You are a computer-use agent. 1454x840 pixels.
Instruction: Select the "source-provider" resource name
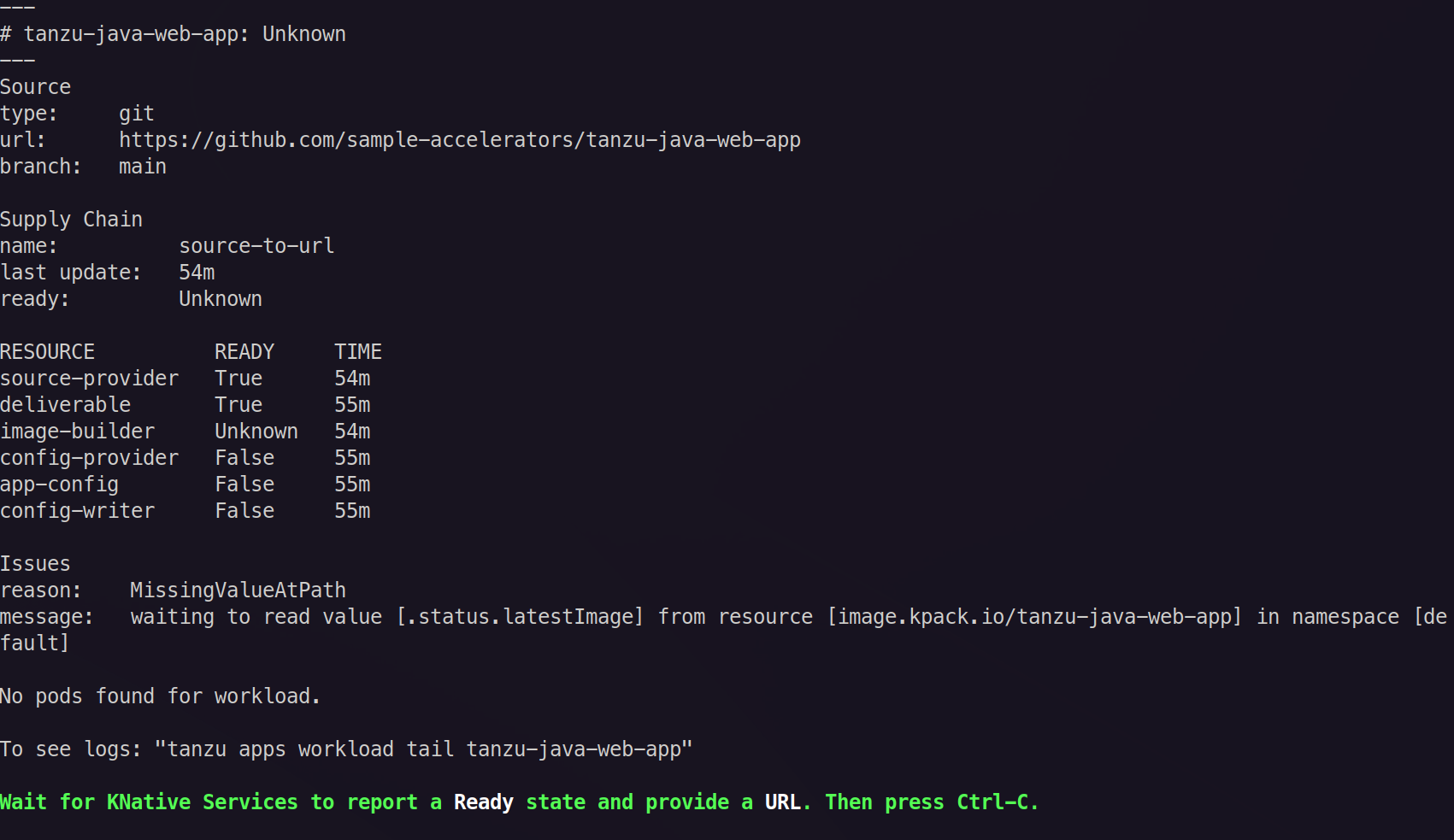[90, 379]
